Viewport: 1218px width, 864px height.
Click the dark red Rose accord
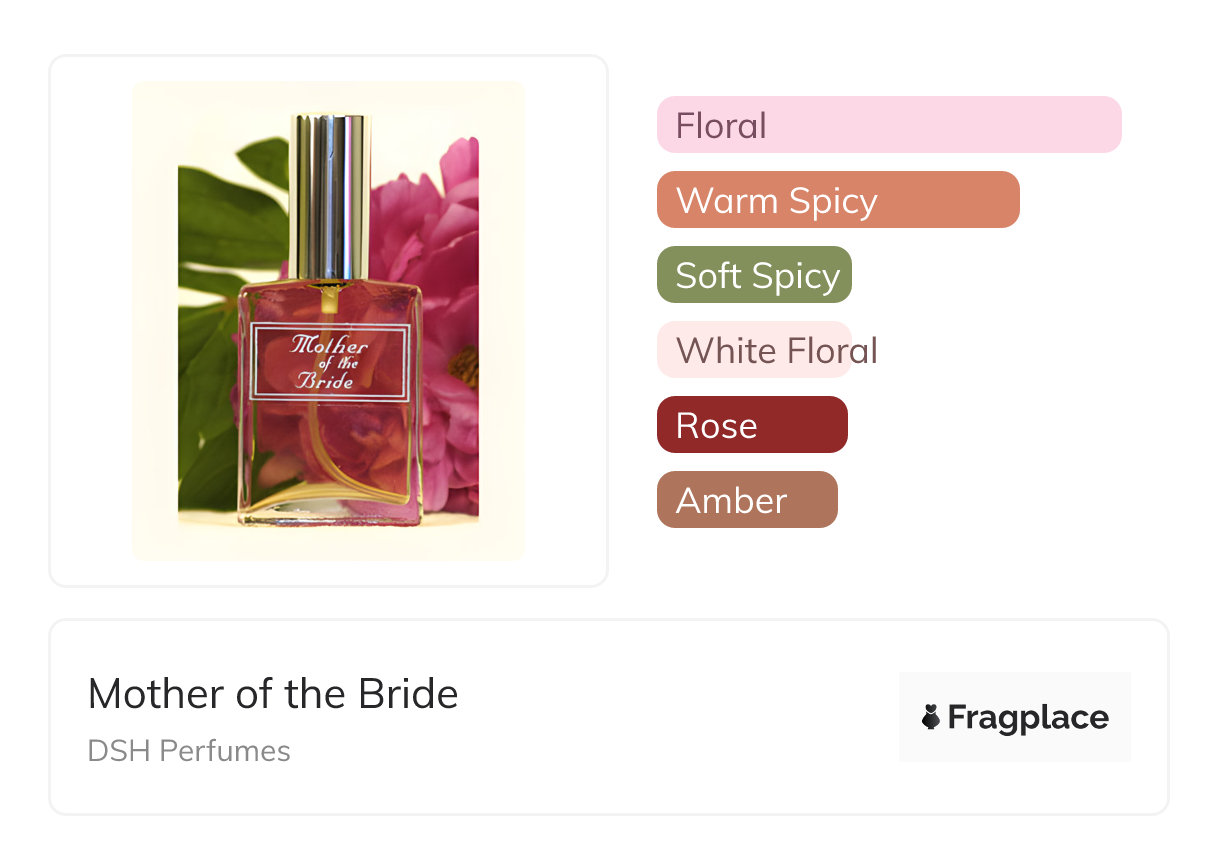[752, 425]
